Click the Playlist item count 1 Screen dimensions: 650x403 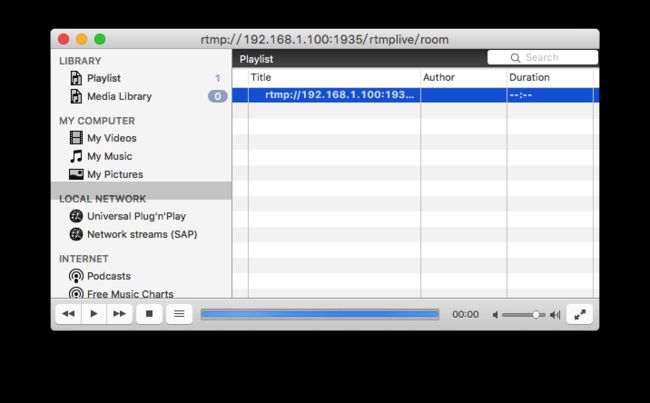(x=217, y=78)
